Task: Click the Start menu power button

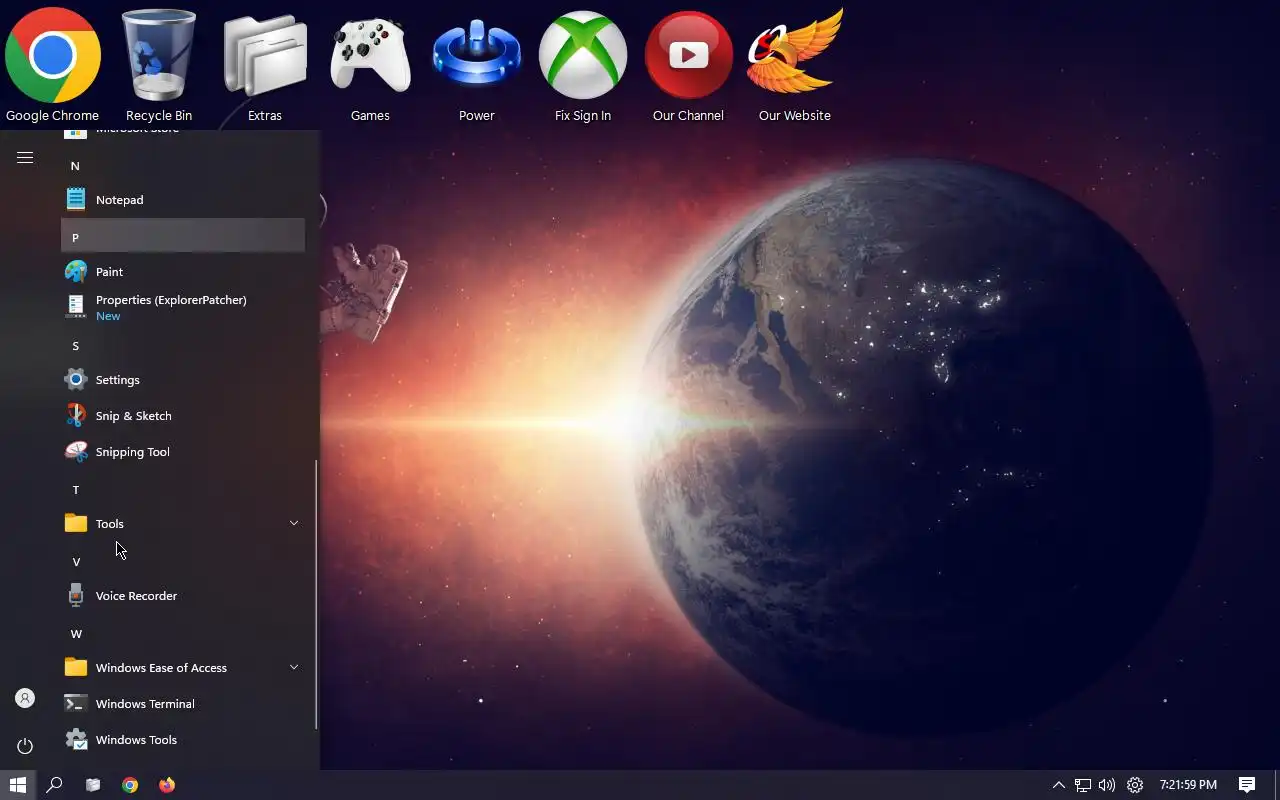Action: (25, 746)
